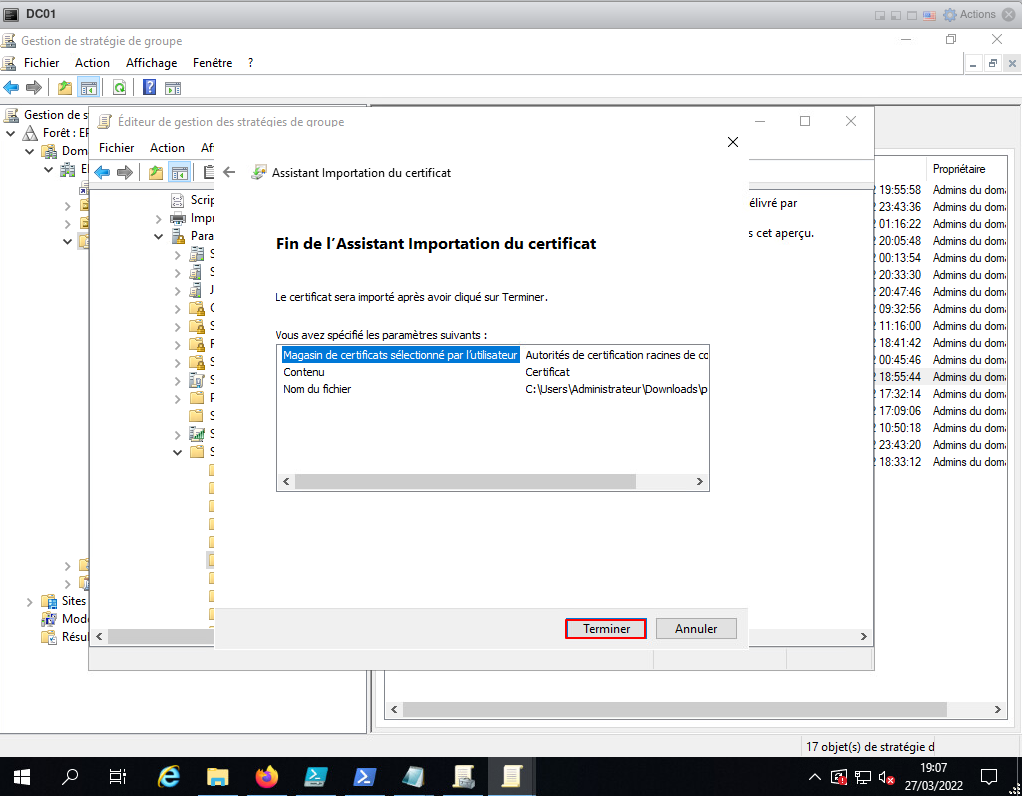Open the Task View taskbar icon

point(118,776)
